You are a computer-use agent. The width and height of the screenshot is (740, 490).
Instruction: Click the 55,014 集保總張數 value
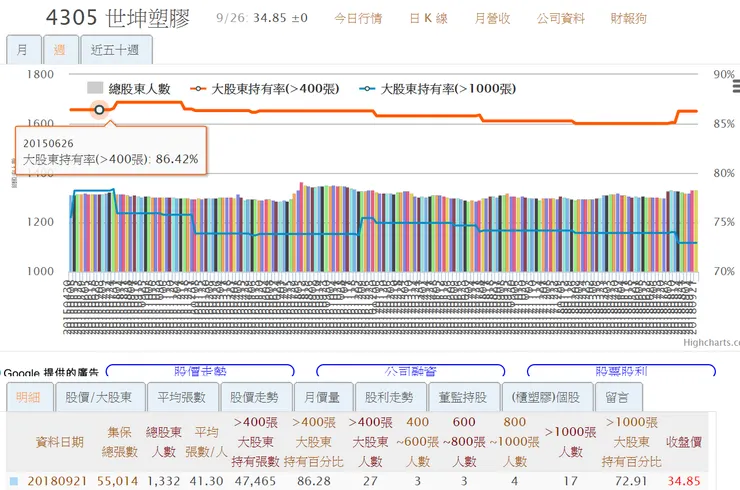118,481
